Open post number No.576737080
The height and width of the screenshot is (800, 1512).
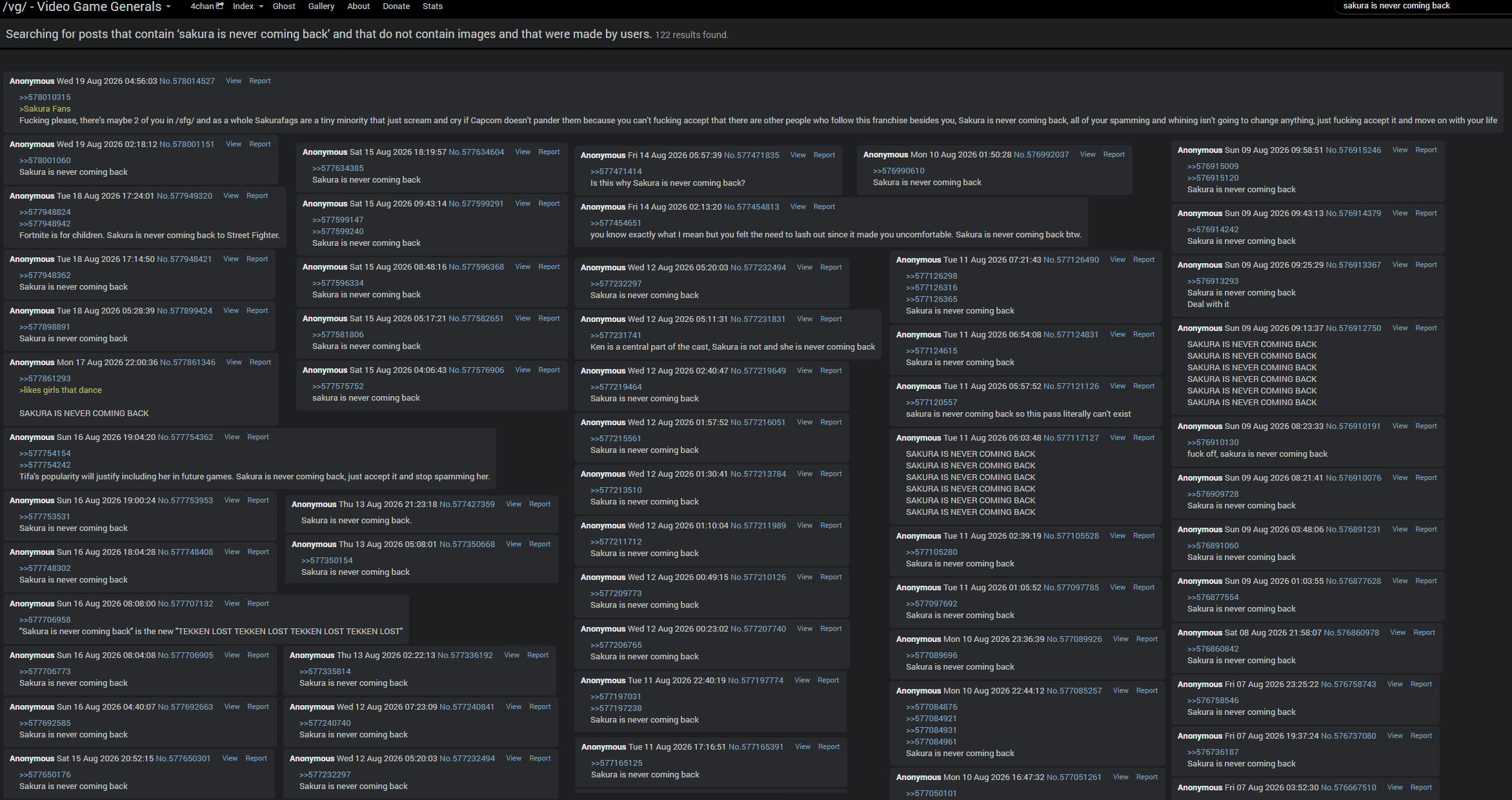[x=1349, y=736]
